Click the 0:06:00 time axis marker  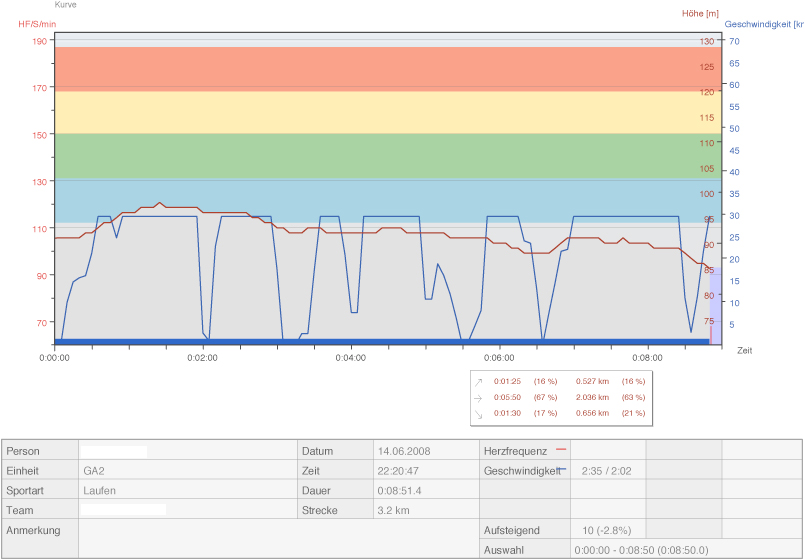coord(499,357)
